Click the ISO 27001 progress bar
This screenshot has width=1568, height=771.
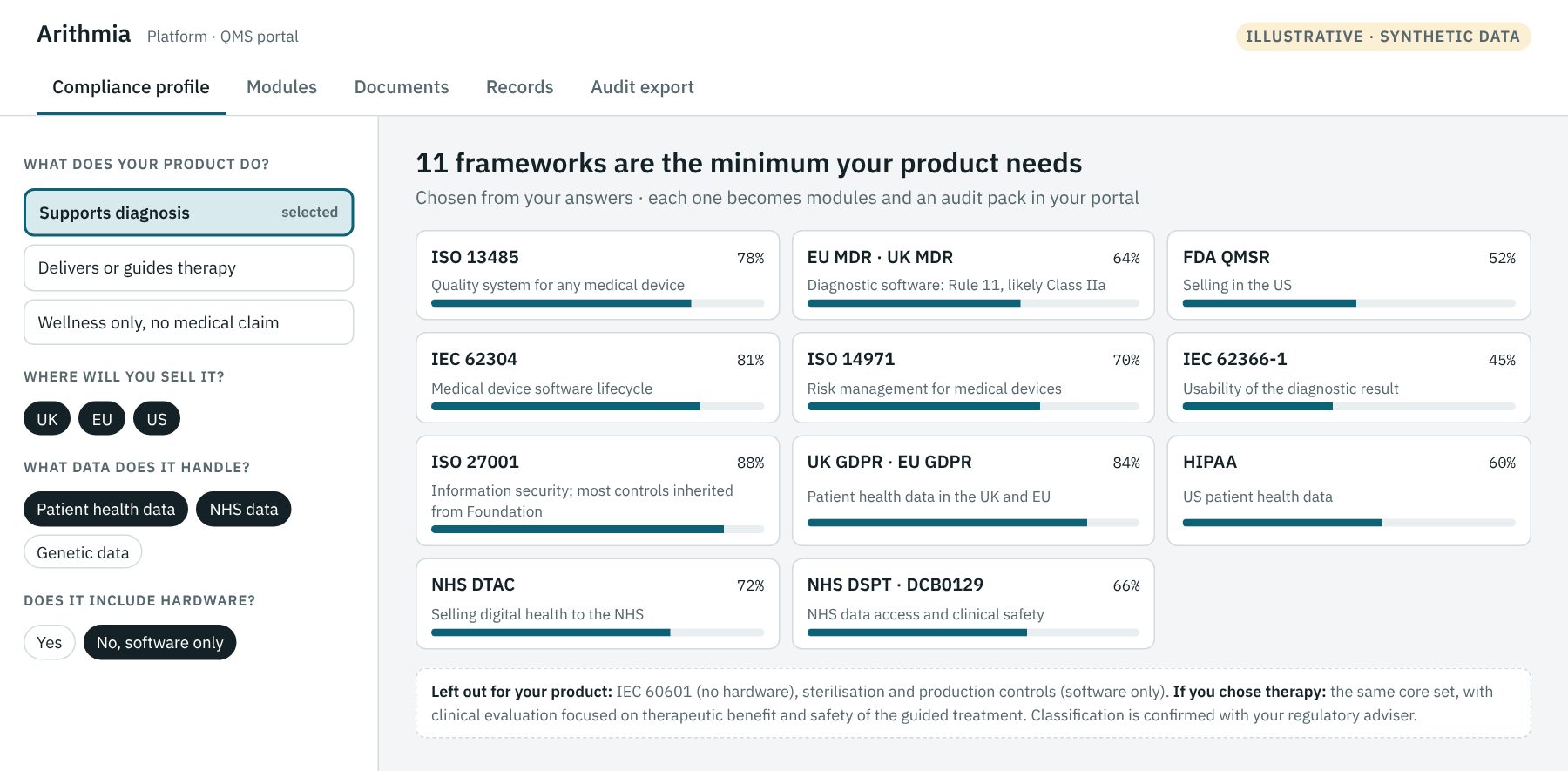point(598,529)
